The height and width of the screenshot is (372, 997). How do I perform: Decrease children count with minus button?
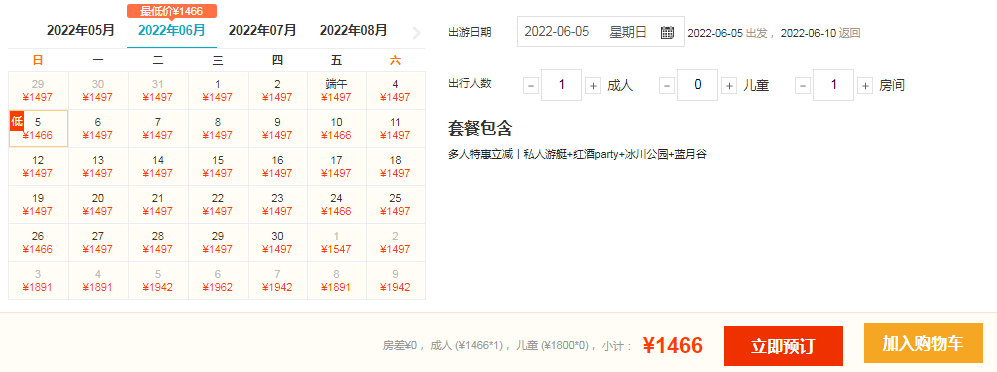[x=667, y=85]
